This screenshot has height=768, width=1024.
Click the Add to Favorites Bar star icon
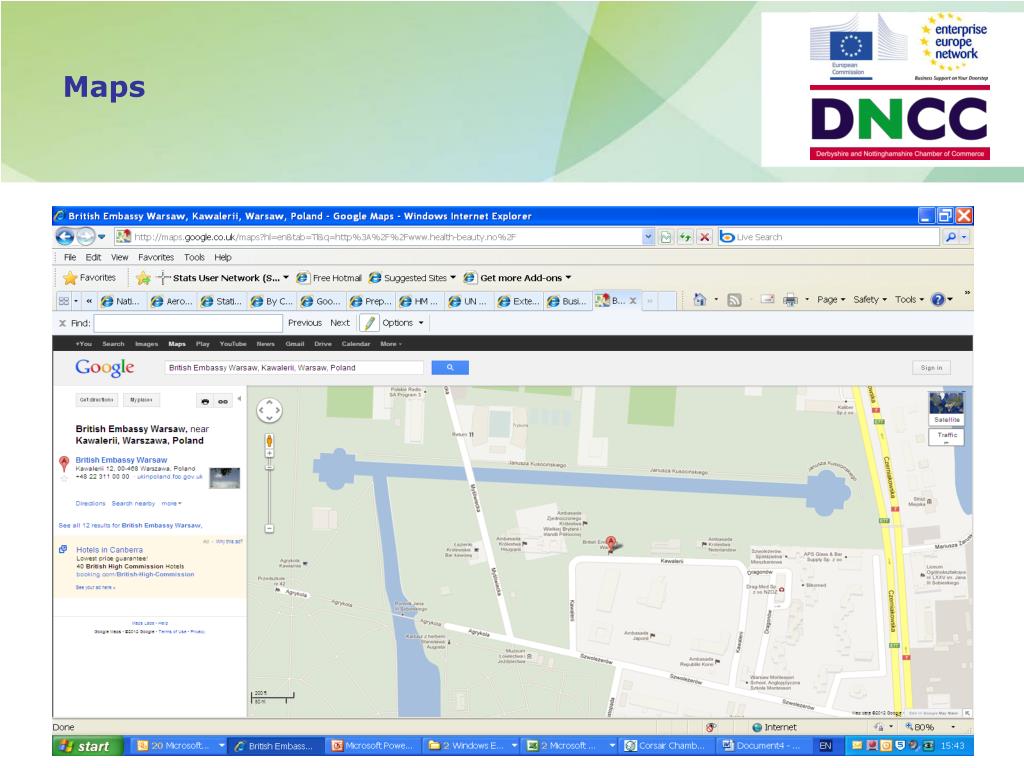tap(144, 278)
